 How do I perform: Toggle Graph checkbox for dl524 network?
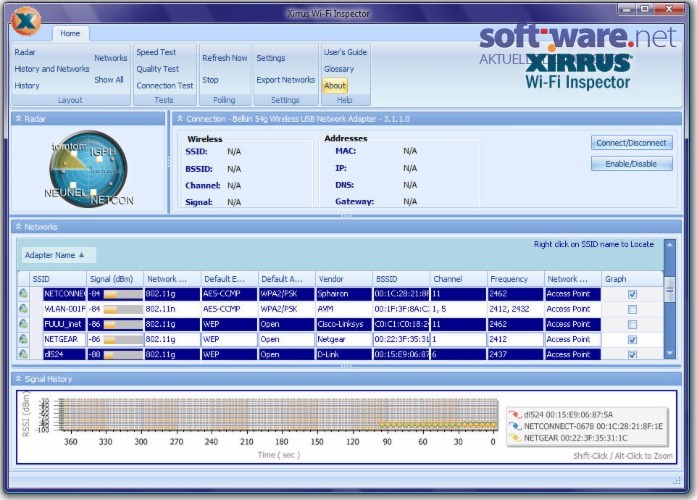(x=632, y=354)
